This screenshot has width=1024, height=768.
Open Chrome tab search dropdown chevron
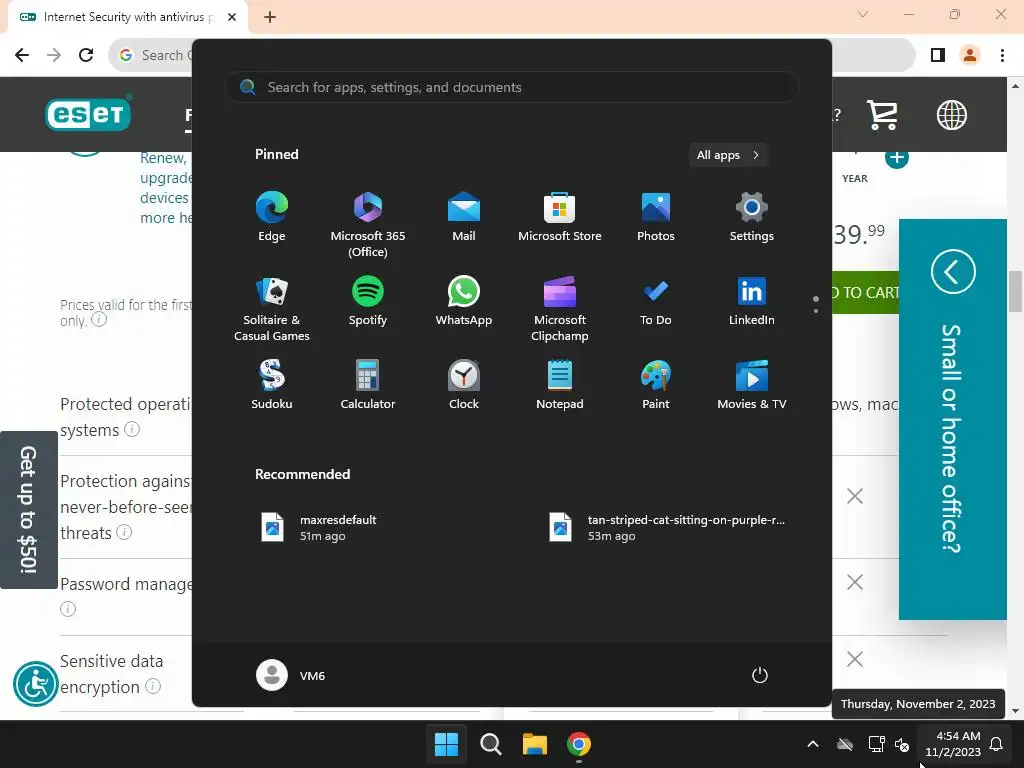pyautogui.click(x=863, y=14)
